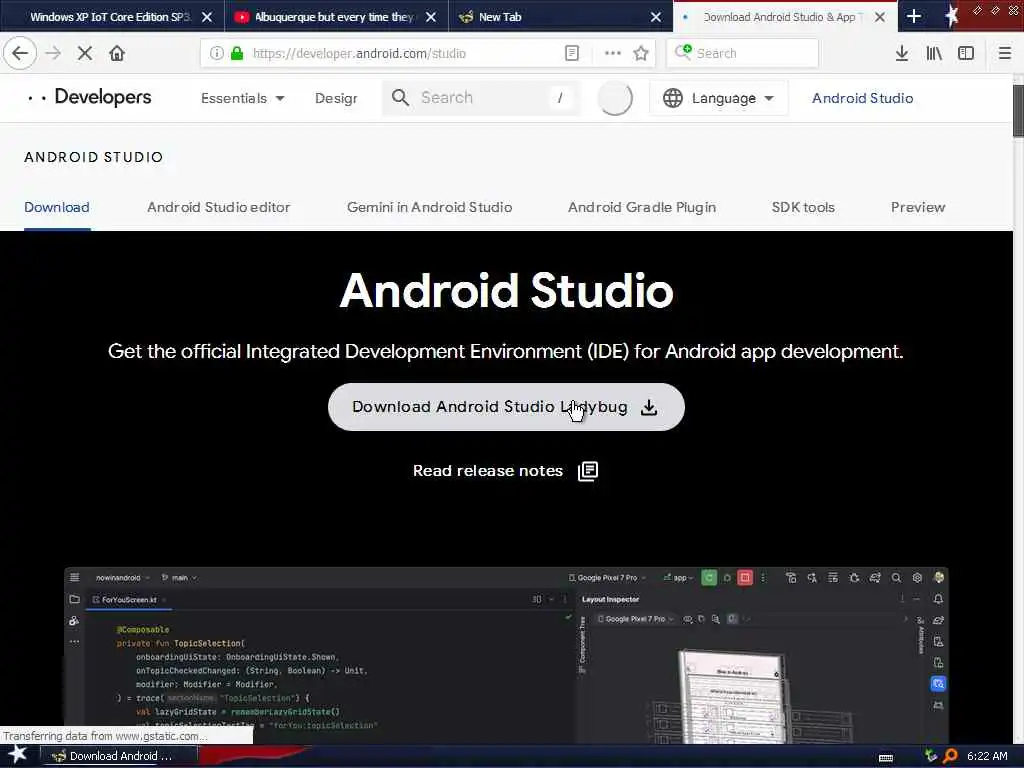Viewport: 1024px width, 768px height.
Task: Toggle the sidebar view icon
Action: [x=966, y=53]
